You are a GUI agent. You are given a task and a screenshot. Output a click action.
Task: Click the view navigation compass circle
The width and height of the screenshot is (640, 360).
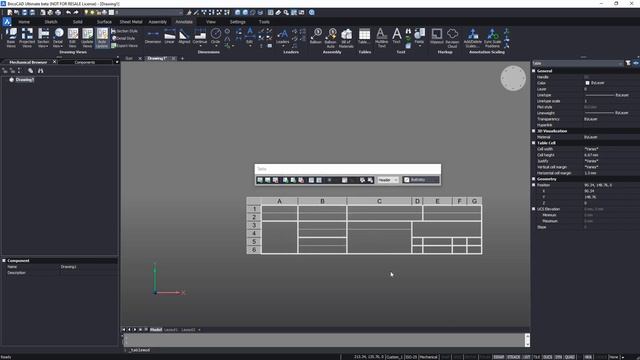(x=513, y=78)
